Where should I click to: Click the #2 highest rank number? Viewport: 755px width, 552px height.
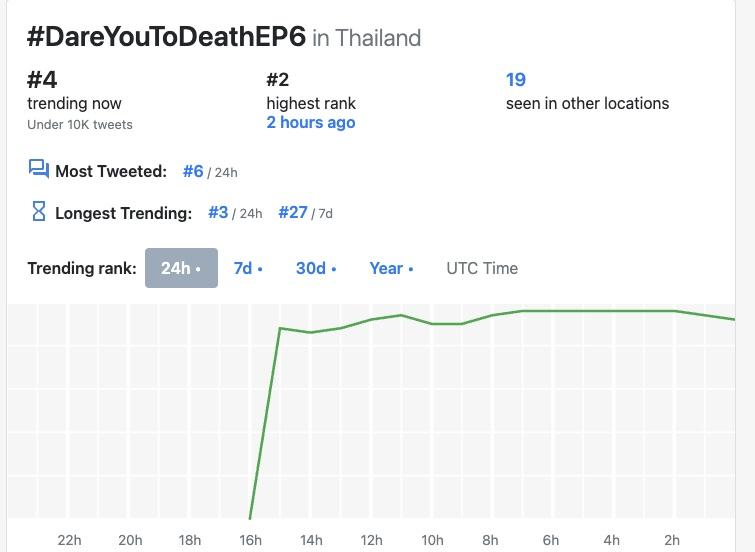coord(278,80)
